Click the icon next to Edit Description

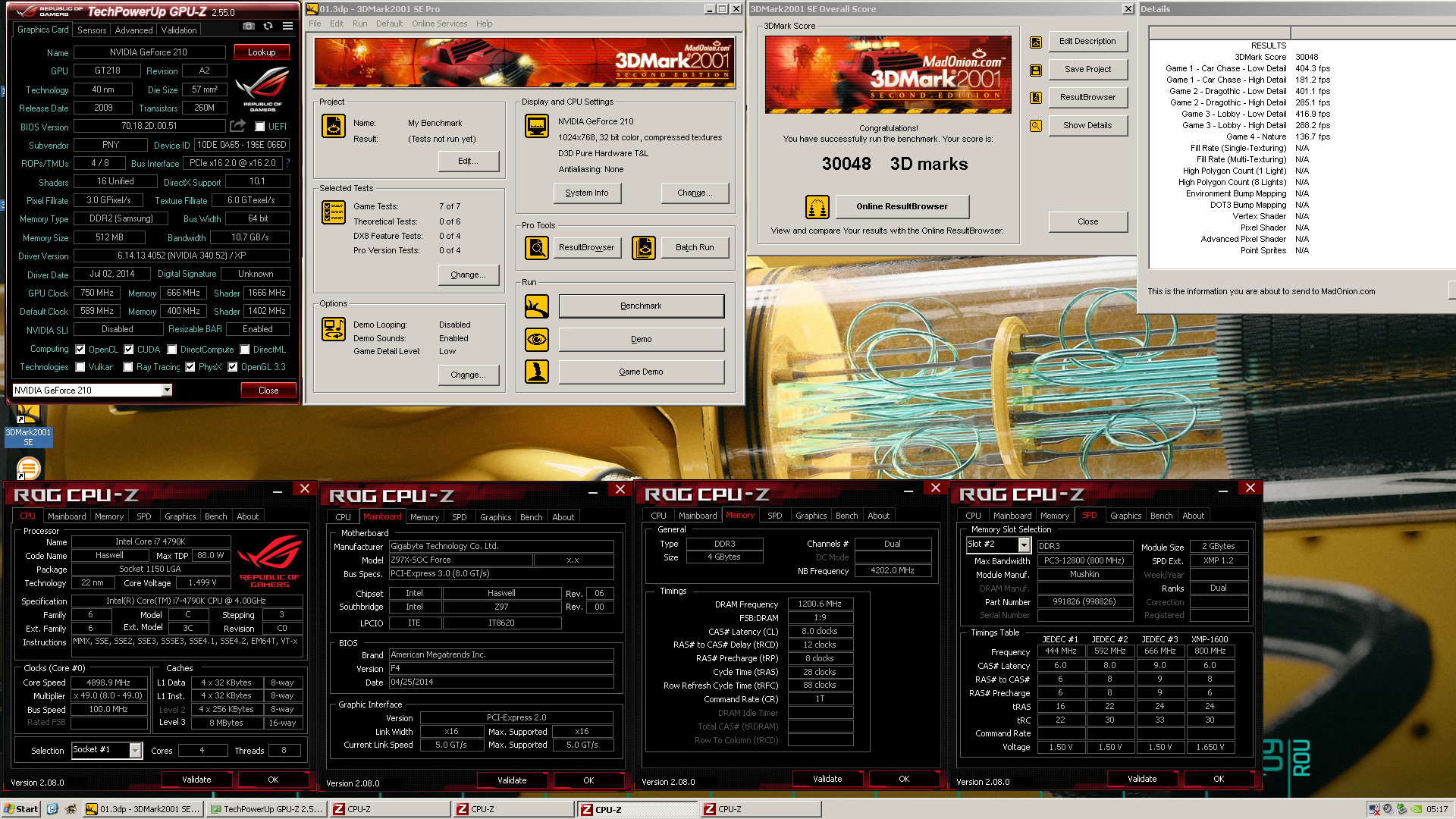click(1036, 42)
